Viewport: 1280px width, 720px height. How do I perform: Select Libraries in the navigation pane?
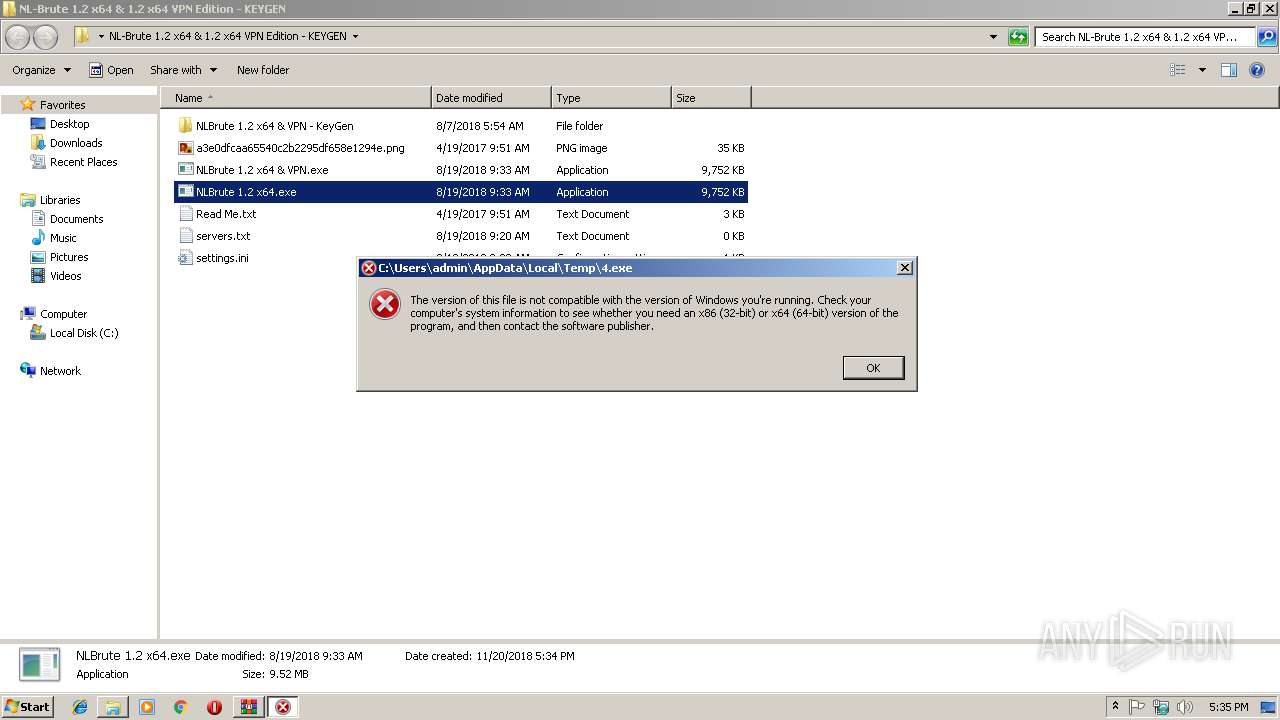coord(60,200)
